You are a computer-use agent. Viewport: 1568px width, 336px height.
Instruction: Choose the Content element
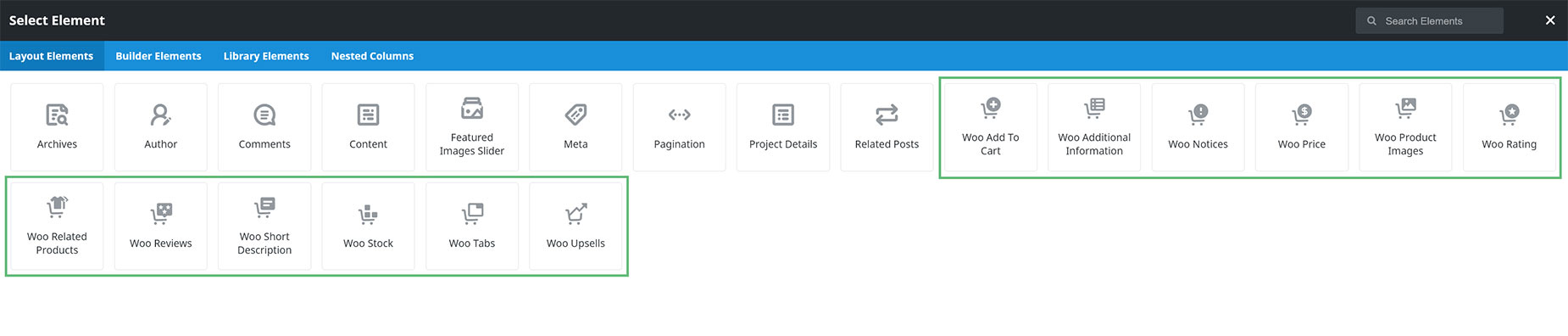(368, 127)
